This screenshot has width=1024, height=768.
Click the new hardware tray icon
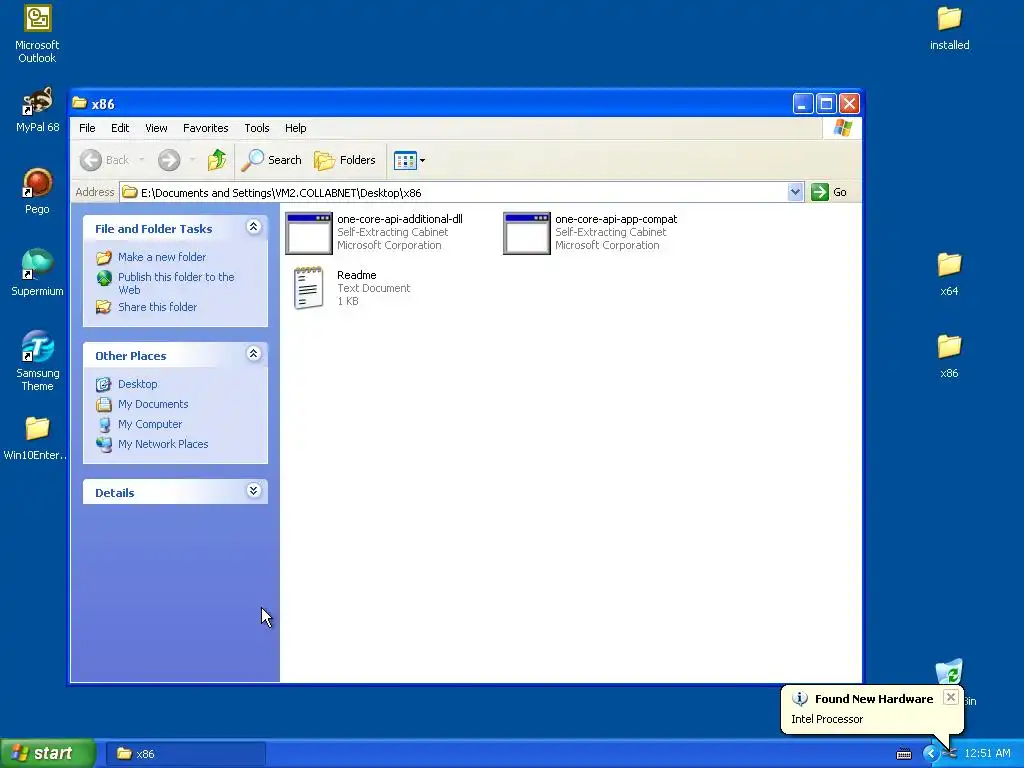pos(950,754)
